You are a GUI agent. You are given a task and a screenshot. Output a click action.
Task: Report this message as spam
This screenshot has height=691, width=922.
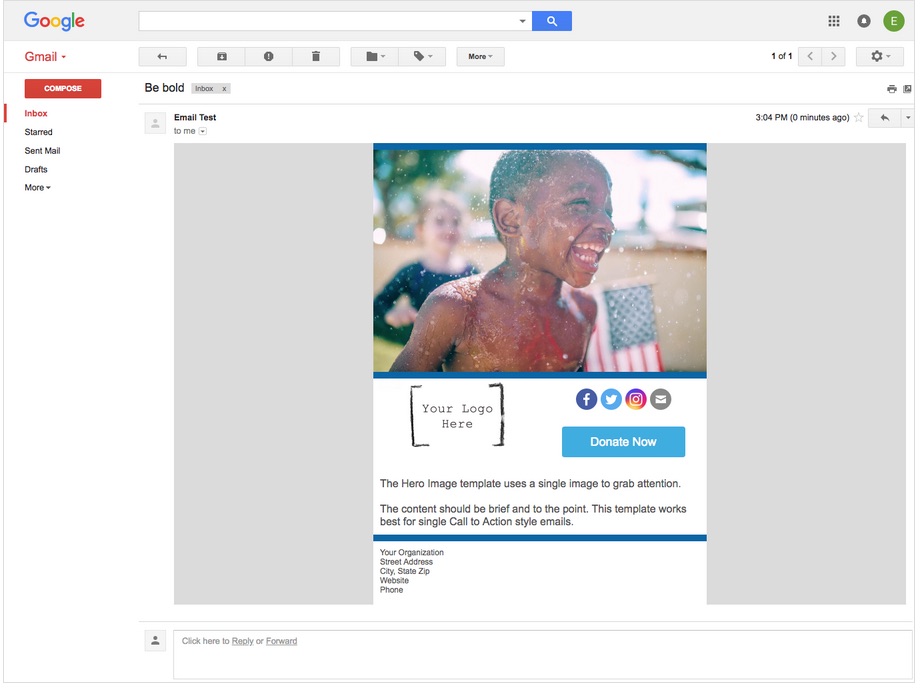[269, 56]
